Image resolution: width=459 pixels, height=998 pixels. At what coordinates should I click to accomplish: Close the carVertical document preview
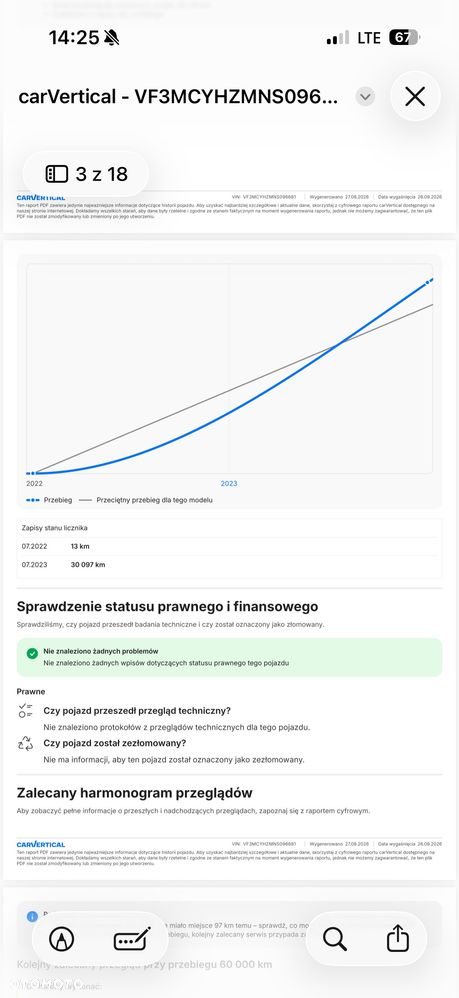coord(415,97)
